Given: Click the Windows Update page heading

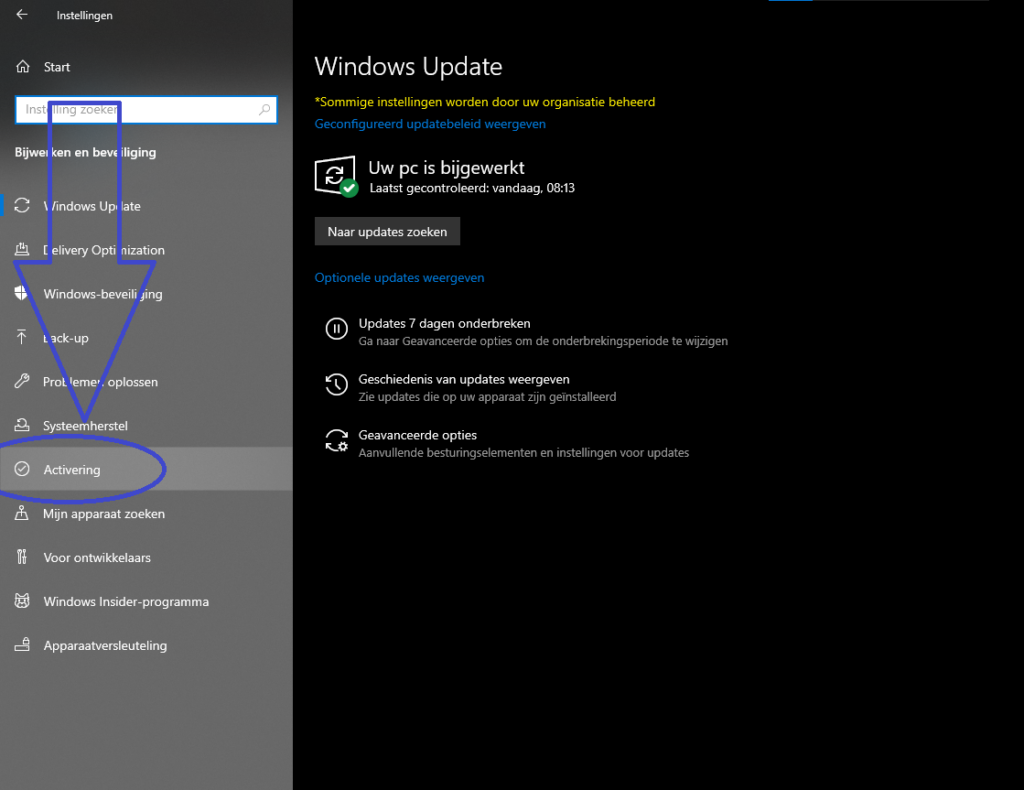Looking at the screenshot, I should pyautogui.click(x=408, y=67).
